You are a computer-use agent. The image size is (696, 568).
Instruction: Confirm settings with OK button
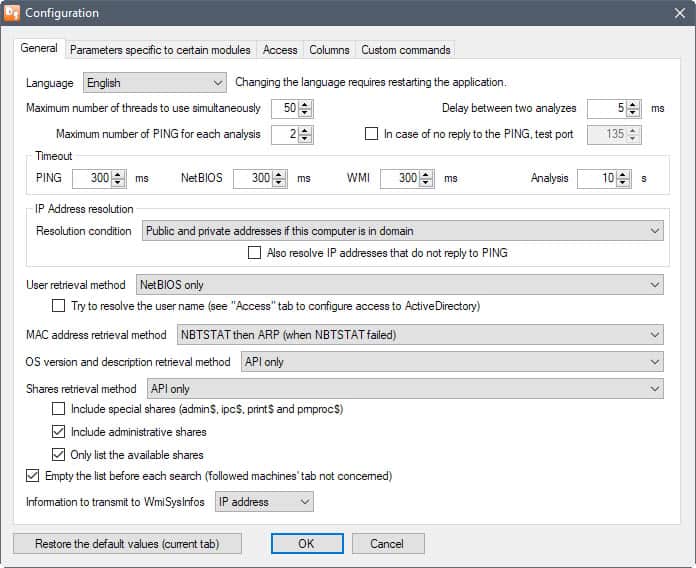307,544
